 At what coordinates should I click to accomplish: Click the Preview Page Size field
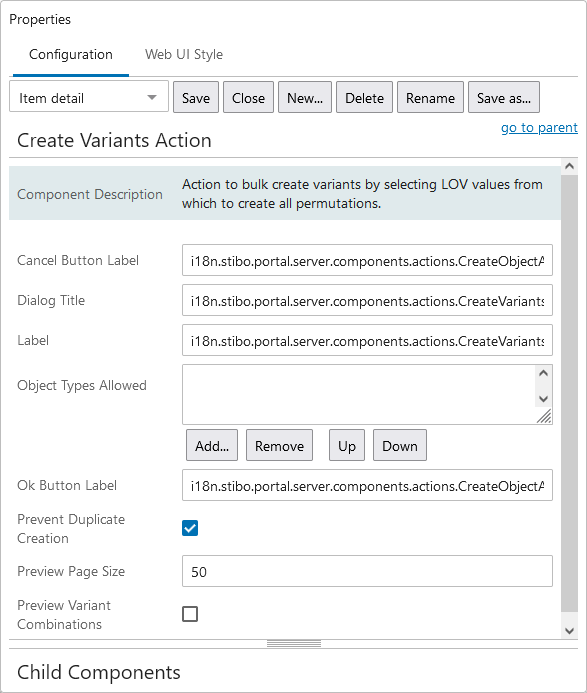367,571
